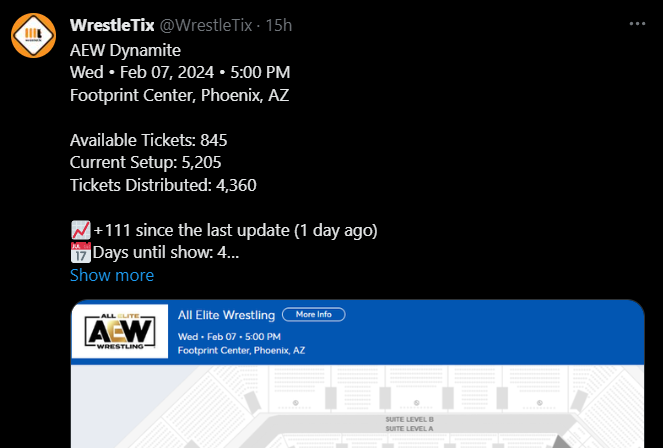Click the Tickets Distributed: 4,360 line
This screenshot has width=663, height=448.
click(166, 184)
